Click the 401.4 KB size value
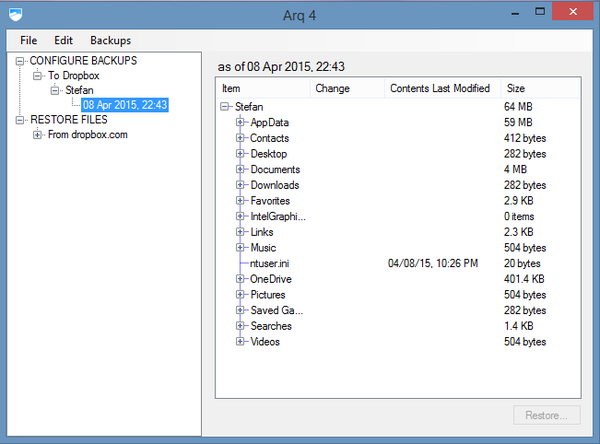The height and width of the screenshot is (444, 600). 524,279
